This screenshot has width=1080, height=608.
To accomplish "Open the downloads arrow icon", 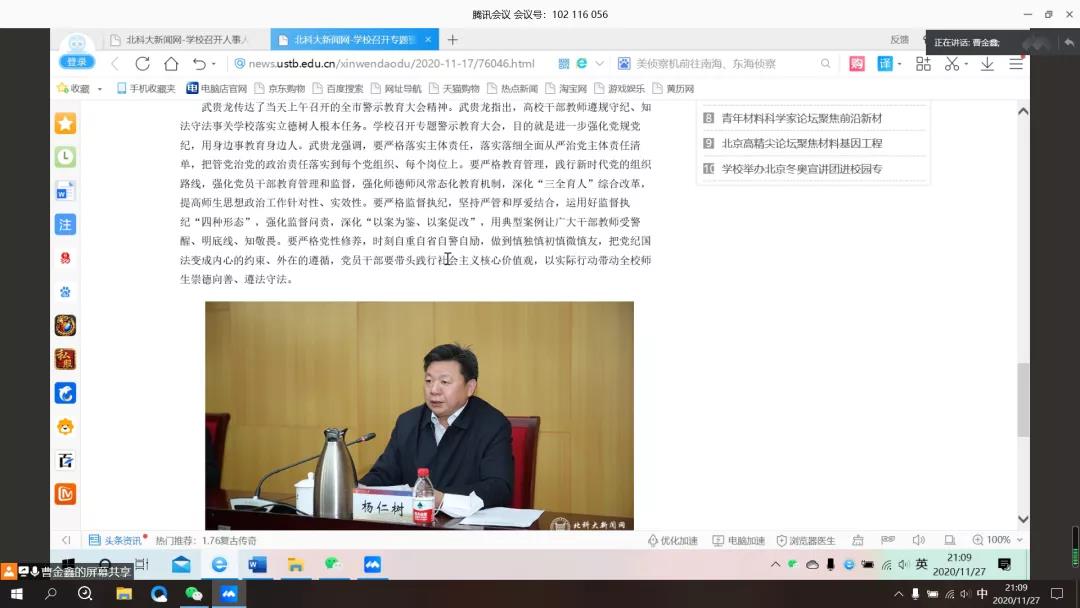I will [987, 63].
